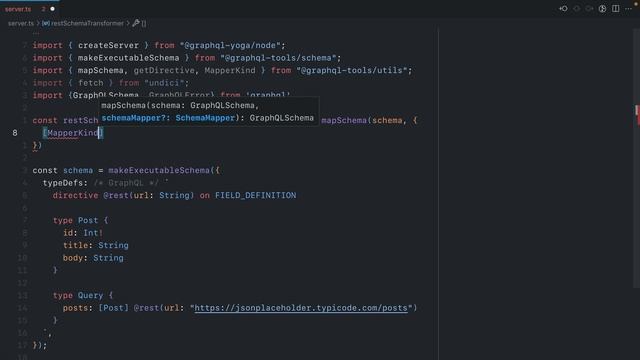
Task: Click the first breadcrumb chevron separator
Action: point(38,23)
